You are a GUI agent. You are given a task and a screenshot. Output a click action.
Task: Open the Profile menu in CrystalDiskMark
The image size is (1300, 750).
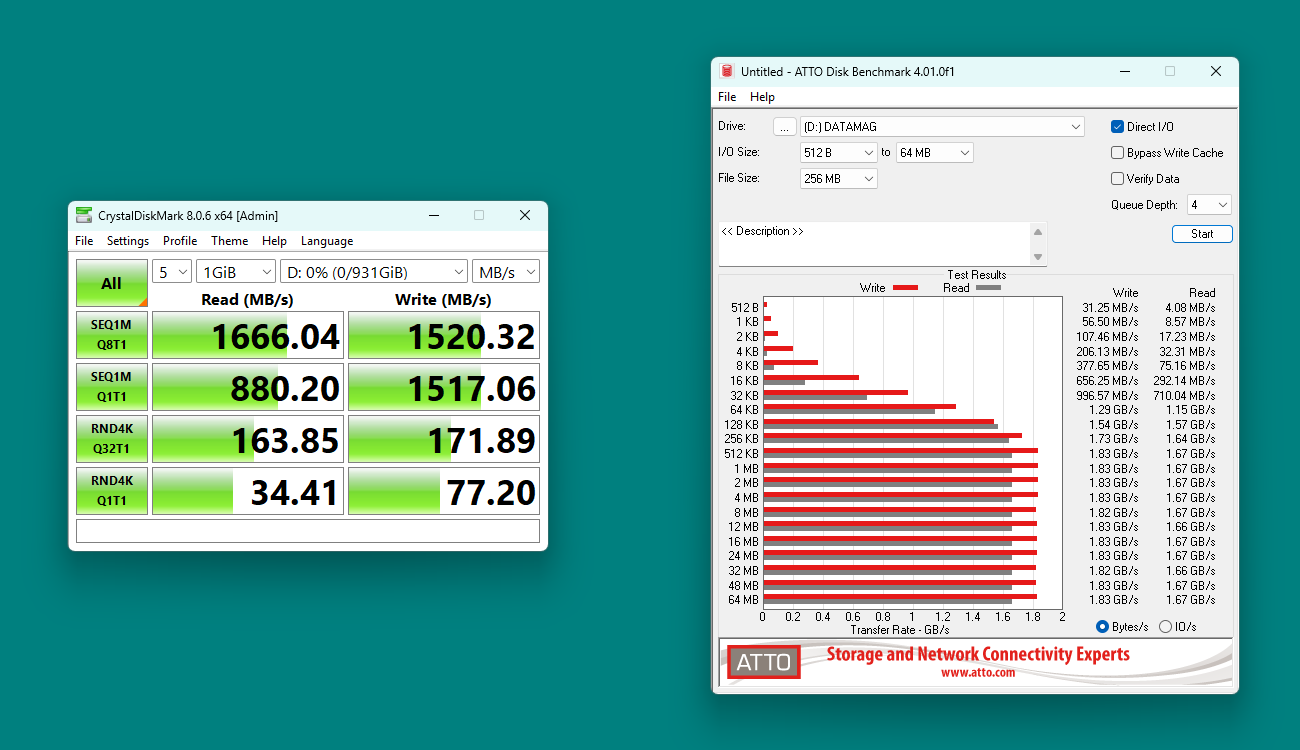pos(180,241)
